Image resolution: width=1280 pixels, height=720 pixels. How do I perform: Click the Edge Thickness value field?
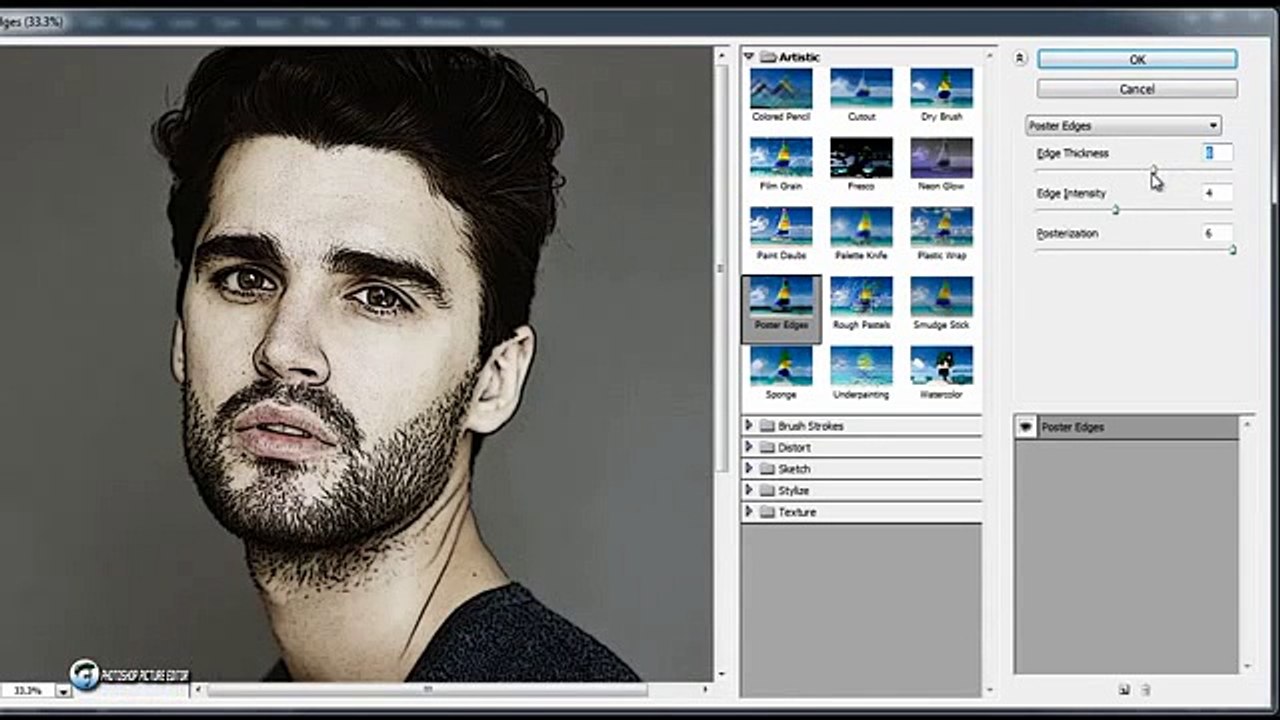(x=1217, y=153)
